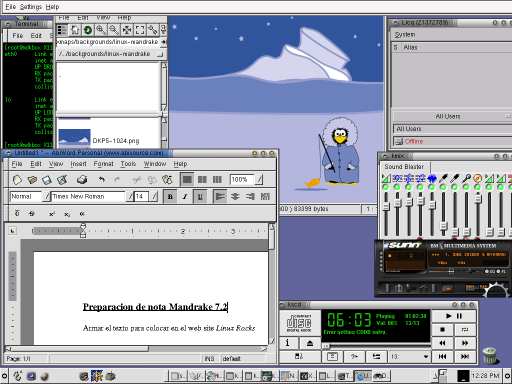The image size is (512, 384).
Task: Toggle loop mode in kscd player
Action: (464, 330)
